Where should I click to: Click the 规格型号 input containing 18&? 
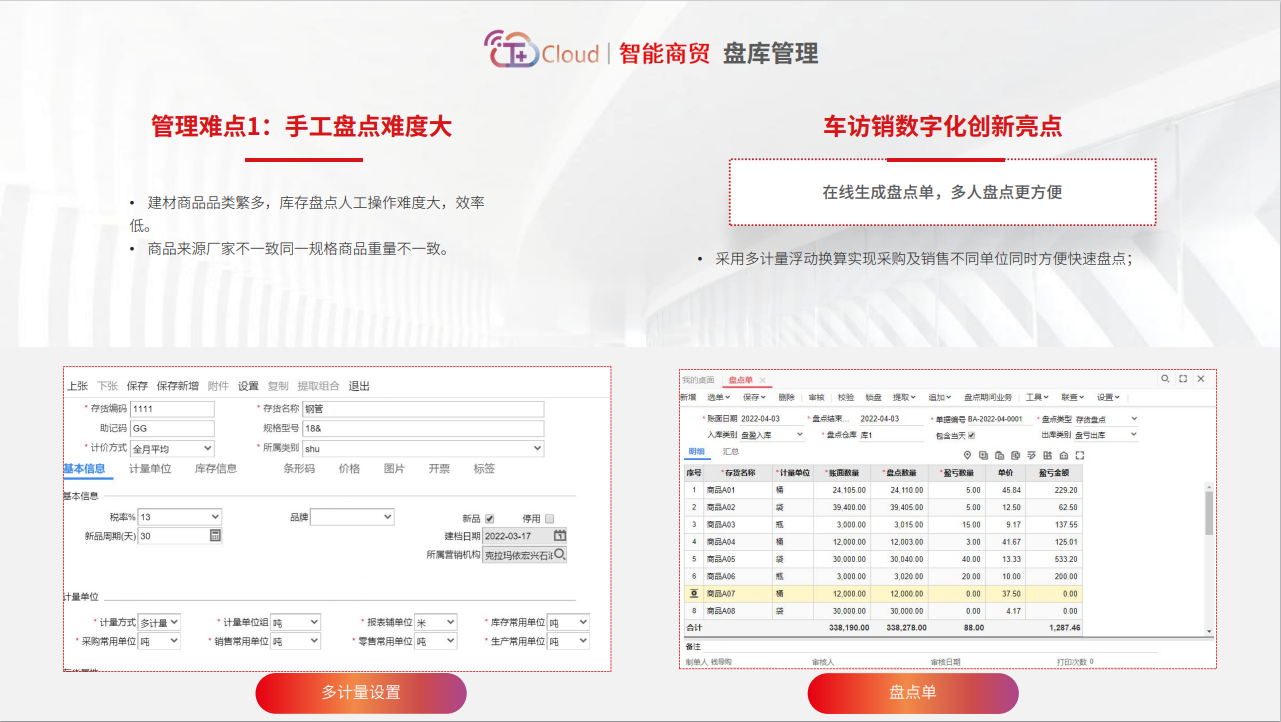point(423,429)
